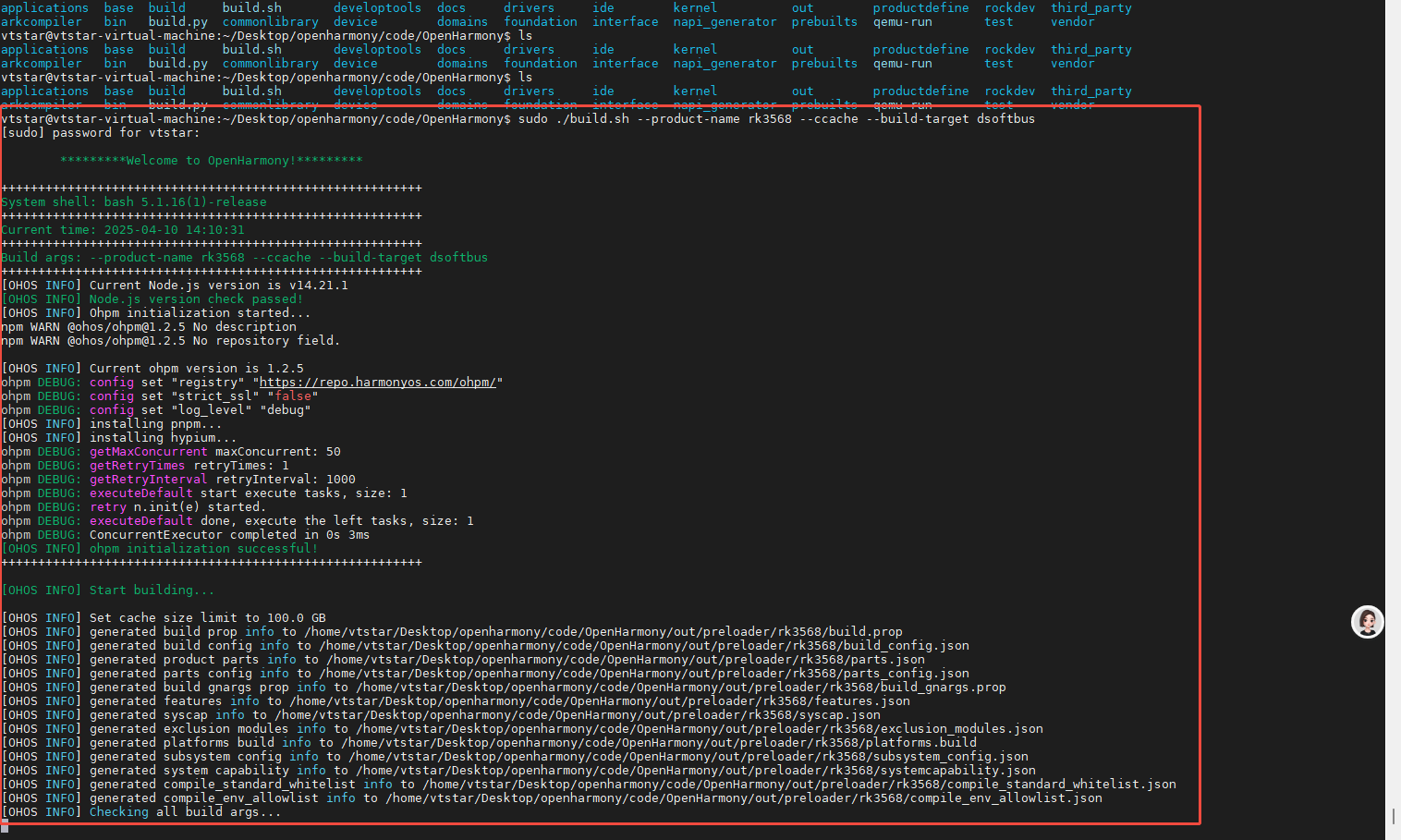Image resolution: width=1401 pixels, height=840 pixels.
Task: Click the round avatar icon beside the terminal
Action: [x=1367, y=622]
